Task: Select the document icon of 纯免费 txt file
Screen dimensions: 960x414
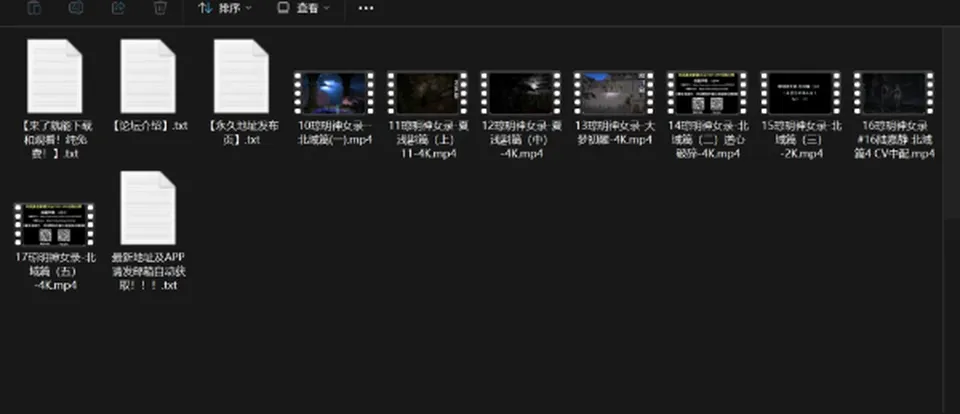Action: pos(54,76)
